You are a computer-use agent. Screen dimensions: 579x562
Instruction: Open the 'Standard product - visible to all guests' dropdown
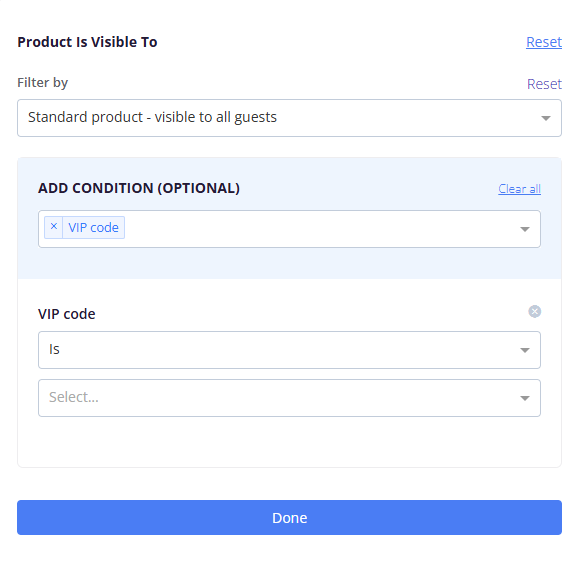point(290,118)
